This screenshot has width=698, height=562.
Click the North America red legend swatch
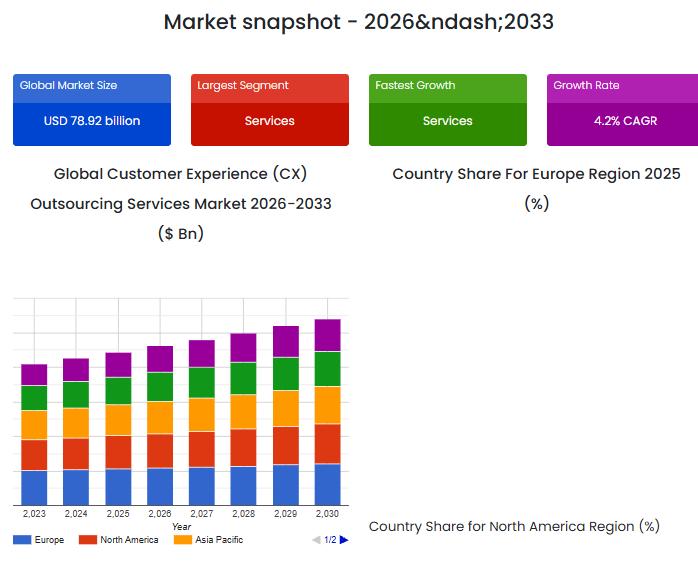pyautogui.click(x=88, y=540)
